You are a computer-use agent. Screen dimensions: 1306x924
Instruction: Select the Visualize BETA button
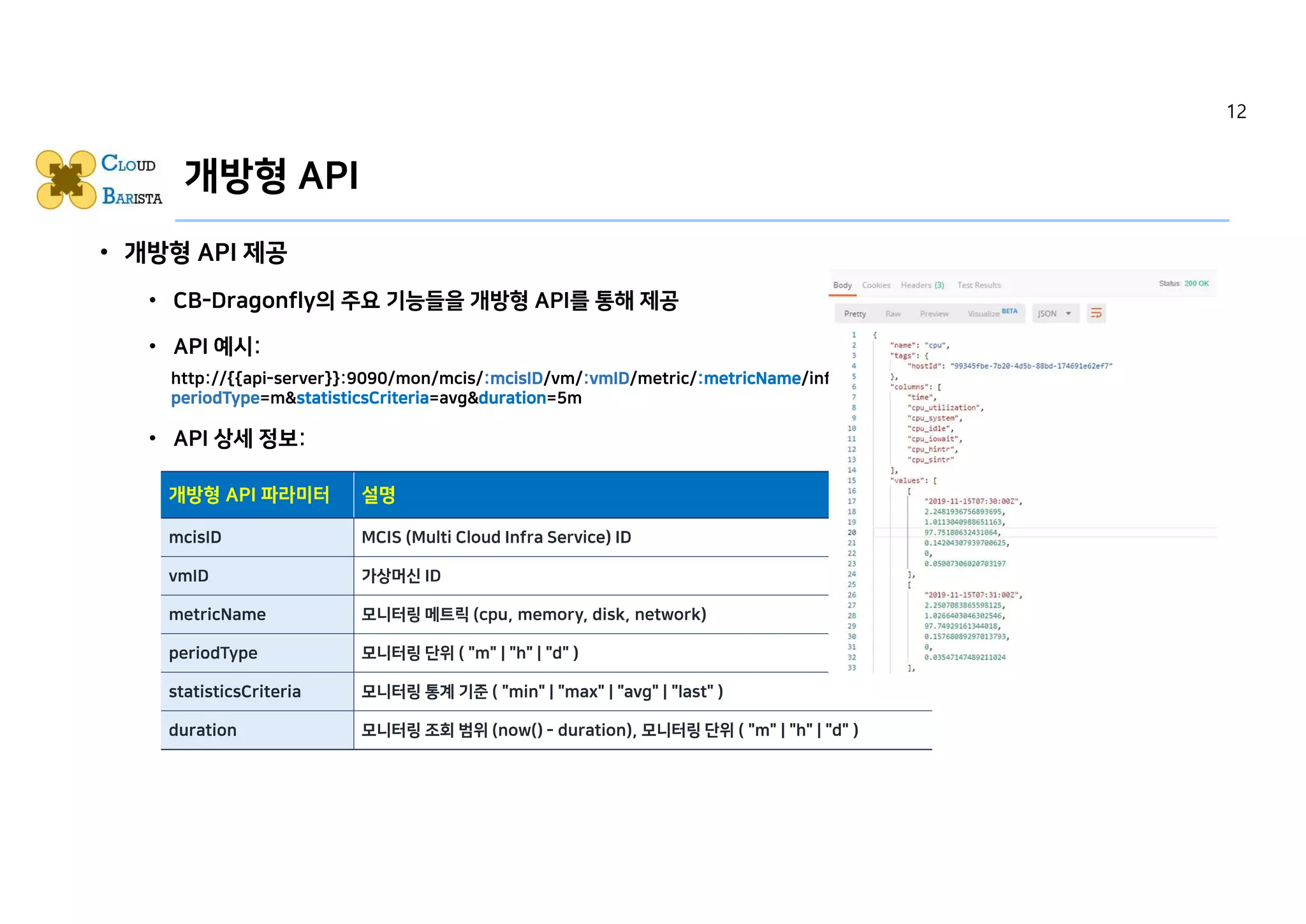(x=992, y=313)
